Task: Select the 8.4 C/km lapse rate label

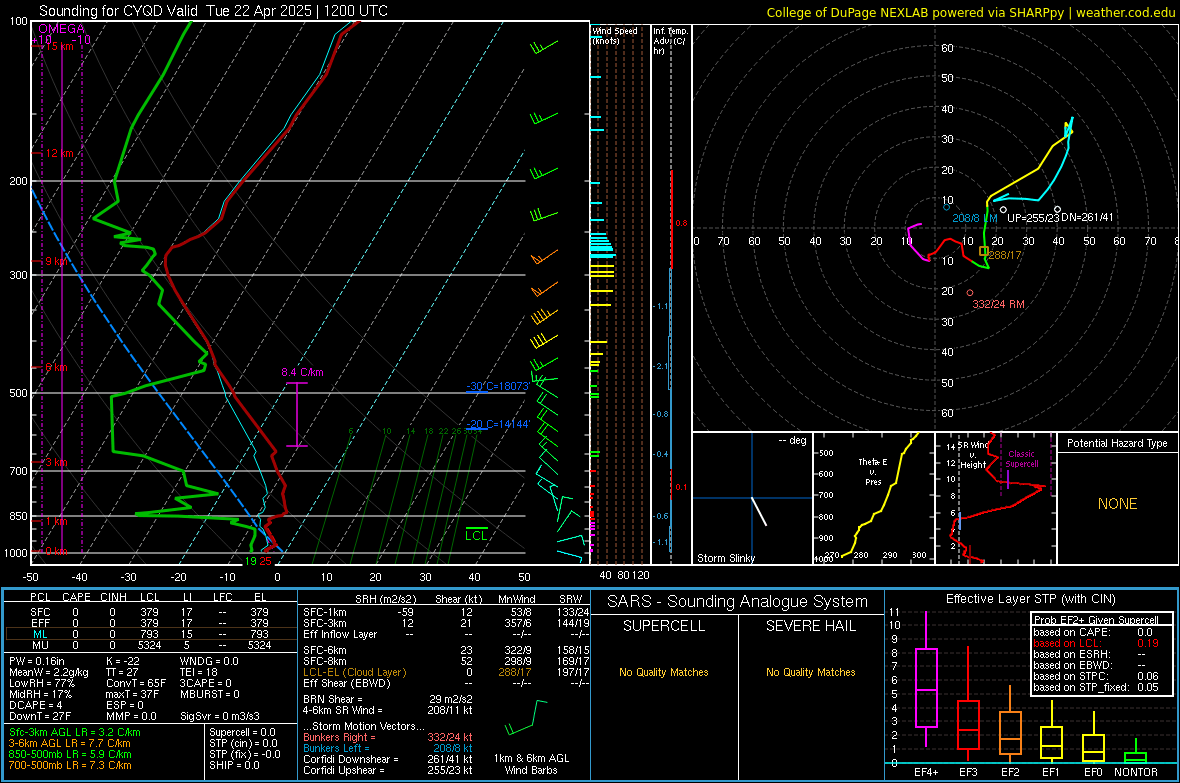Action: 303,372
